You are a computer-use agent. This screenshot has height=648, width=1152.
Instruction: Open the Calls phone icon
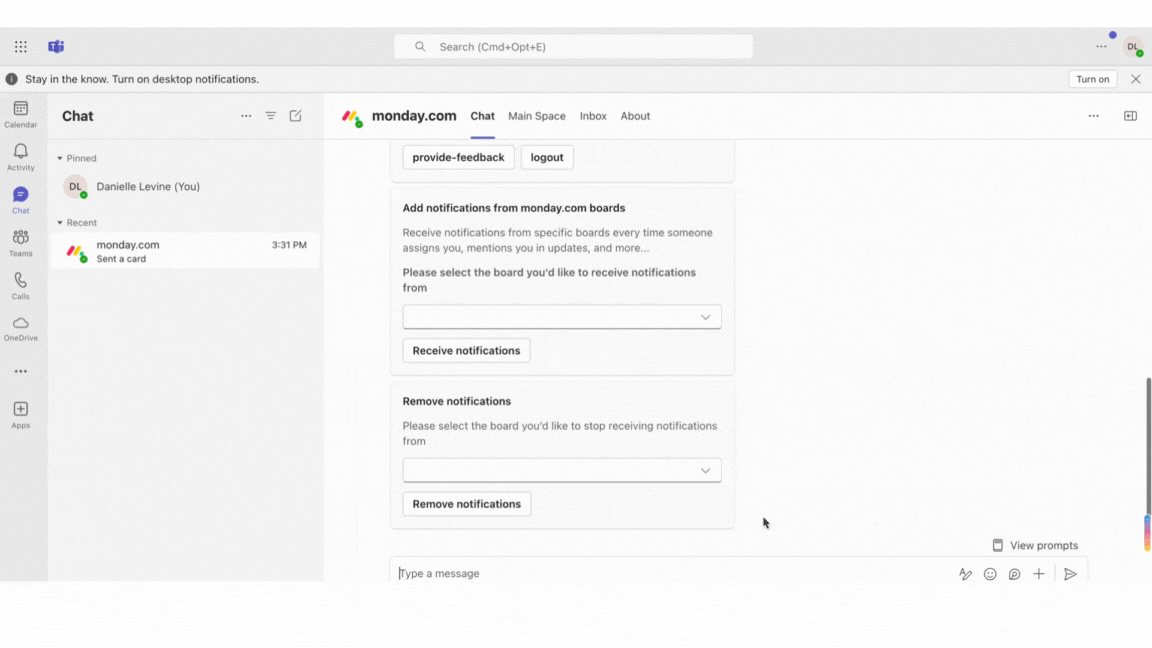tap(21, 286)
